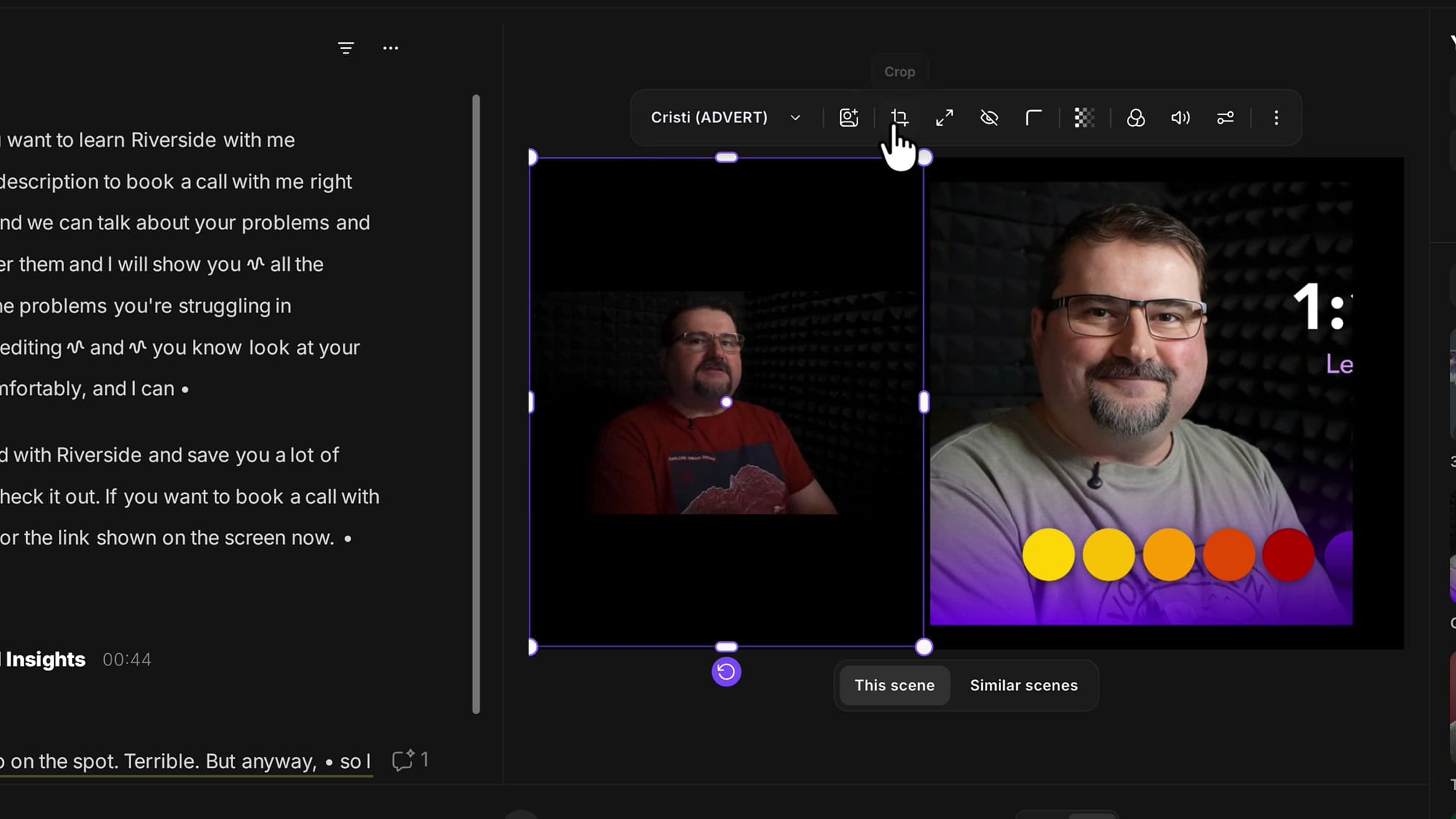This screenshot has width=1456, height=819.
Task: Open the corner radius tool
Action: [1034, 117]
